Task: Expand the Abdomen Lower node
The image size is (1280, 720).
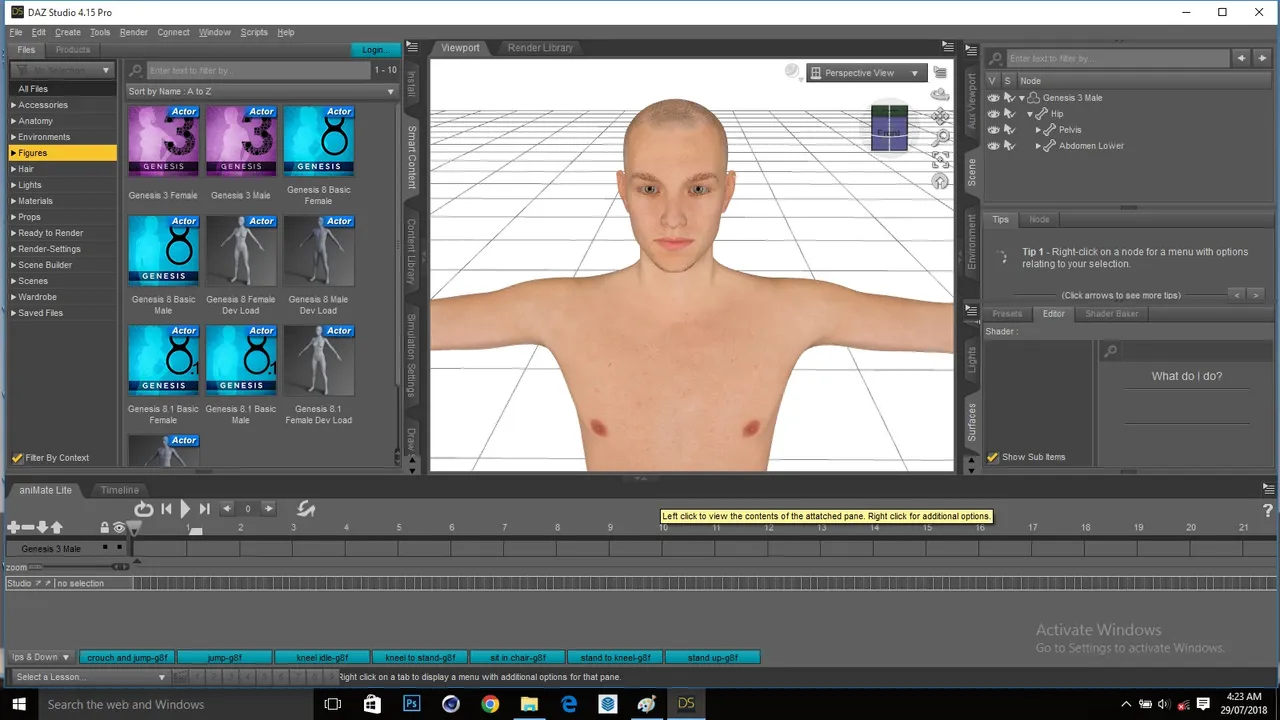Action: coord(1038,146)
